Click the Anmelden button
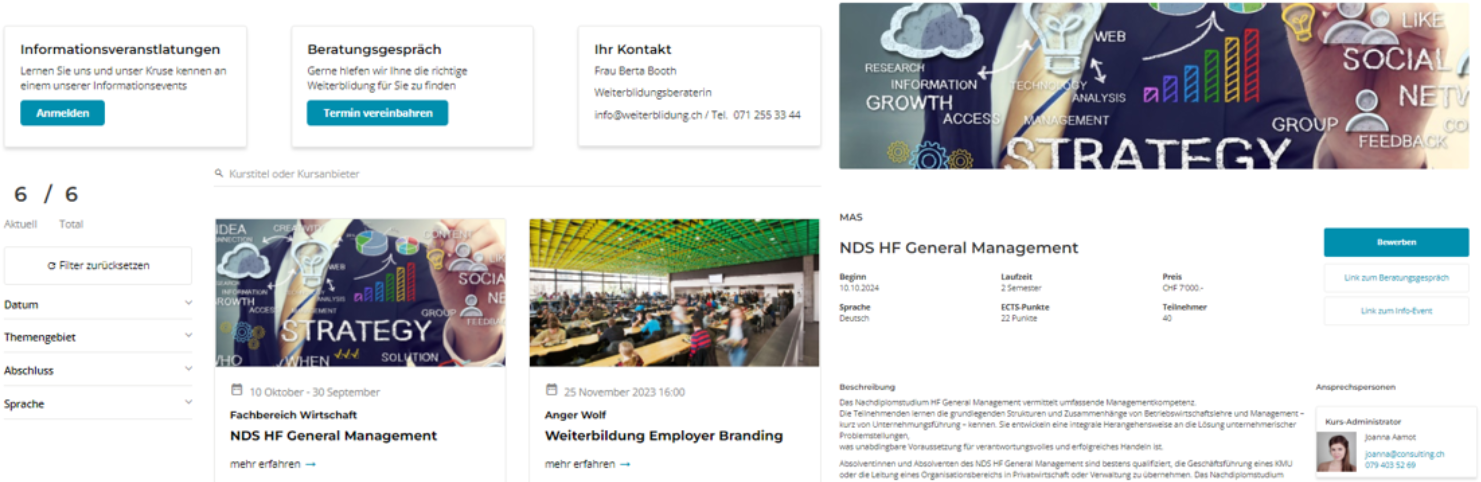 [x=63, y=113]
